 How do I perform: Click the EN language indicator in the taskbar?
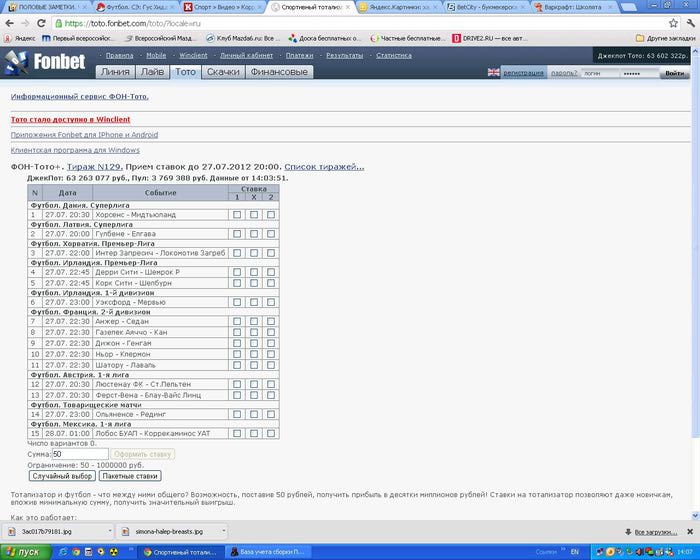click(575, 552)
